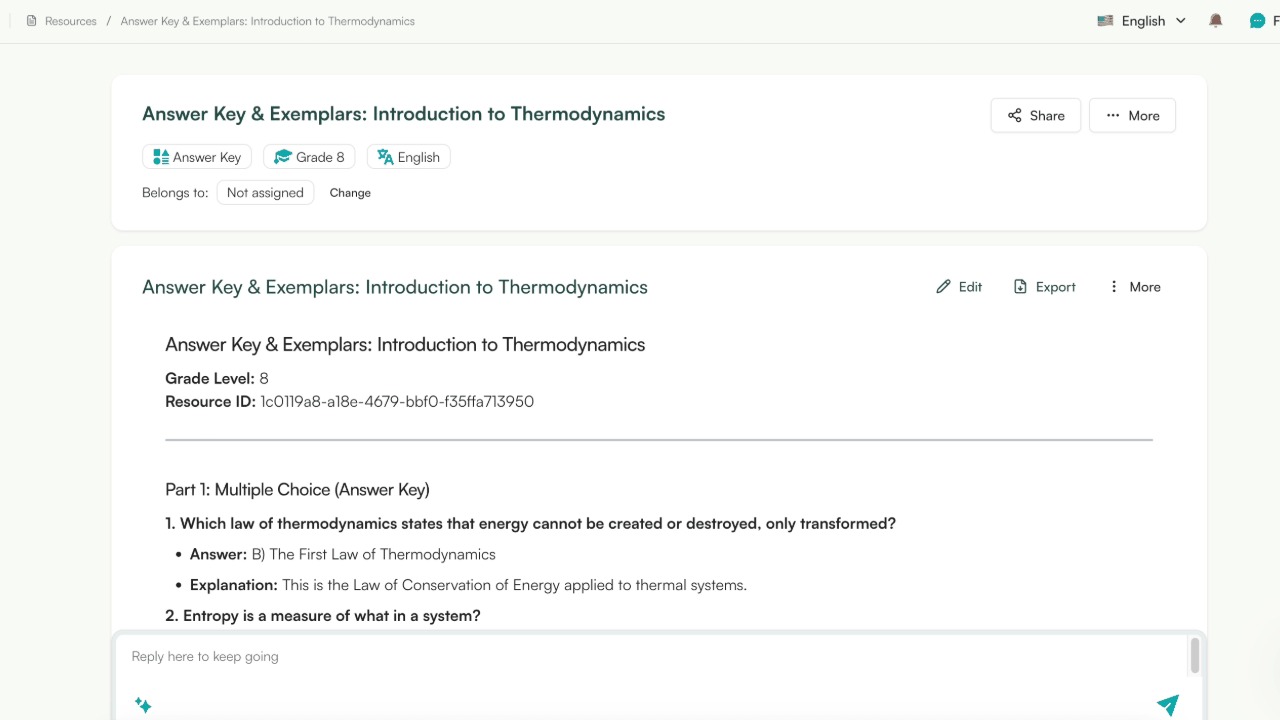Image resolution: width=1280 pixels, height=720 pixels.
Task: Click the teal chat bubble icon
Action: (x=1258, y=20)
